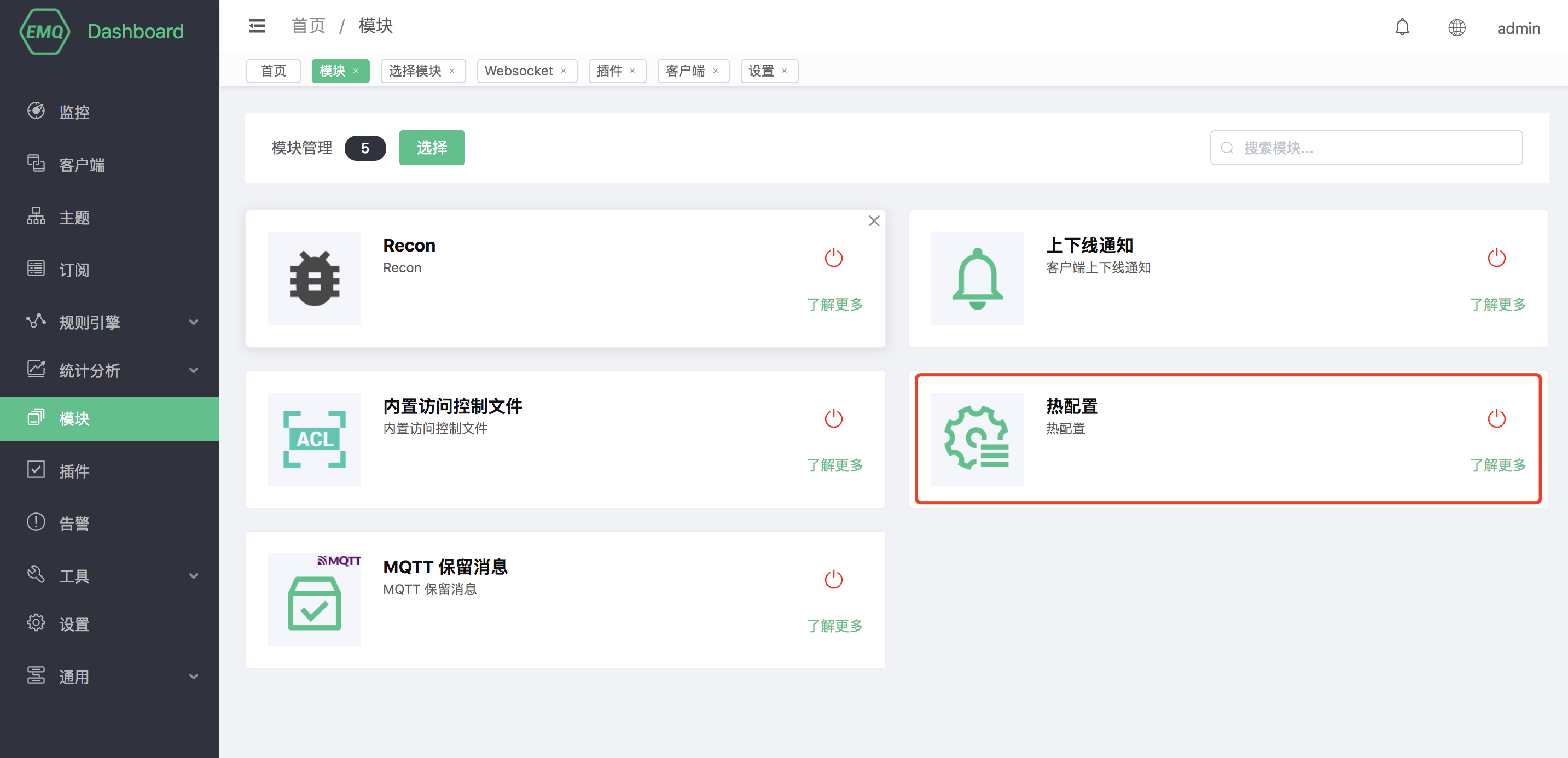Toggle power button for MQTT 保留消息
1568x758 pixels.
(833, 579)
